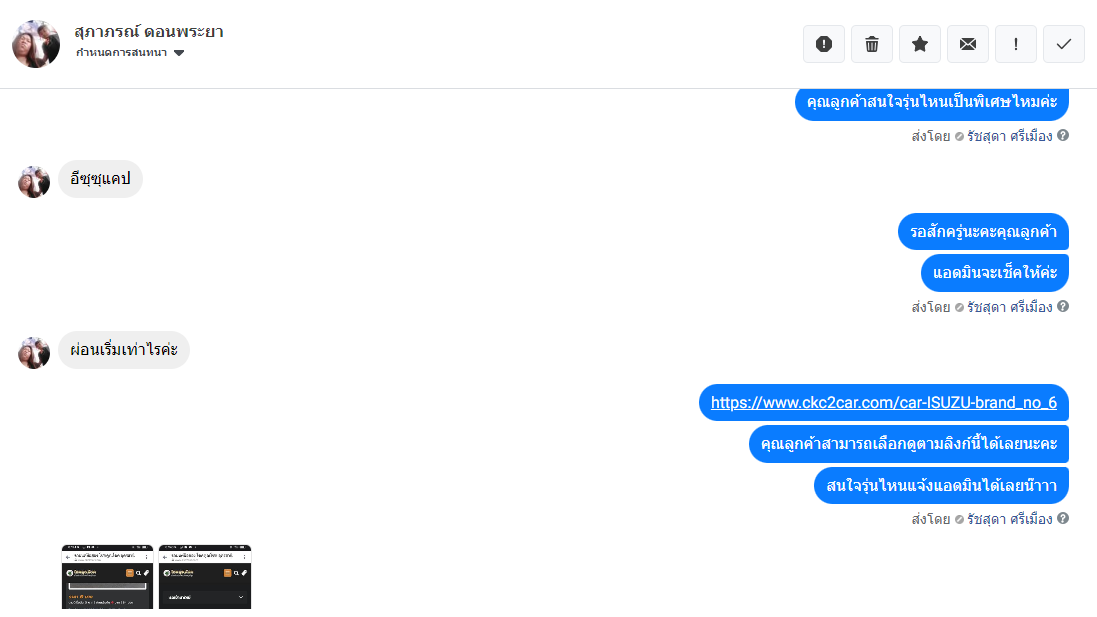Click help icon below สนใจรุ่นไหน message
The width and height of the screenshot is (1097, 617).
pos(1063,518)
